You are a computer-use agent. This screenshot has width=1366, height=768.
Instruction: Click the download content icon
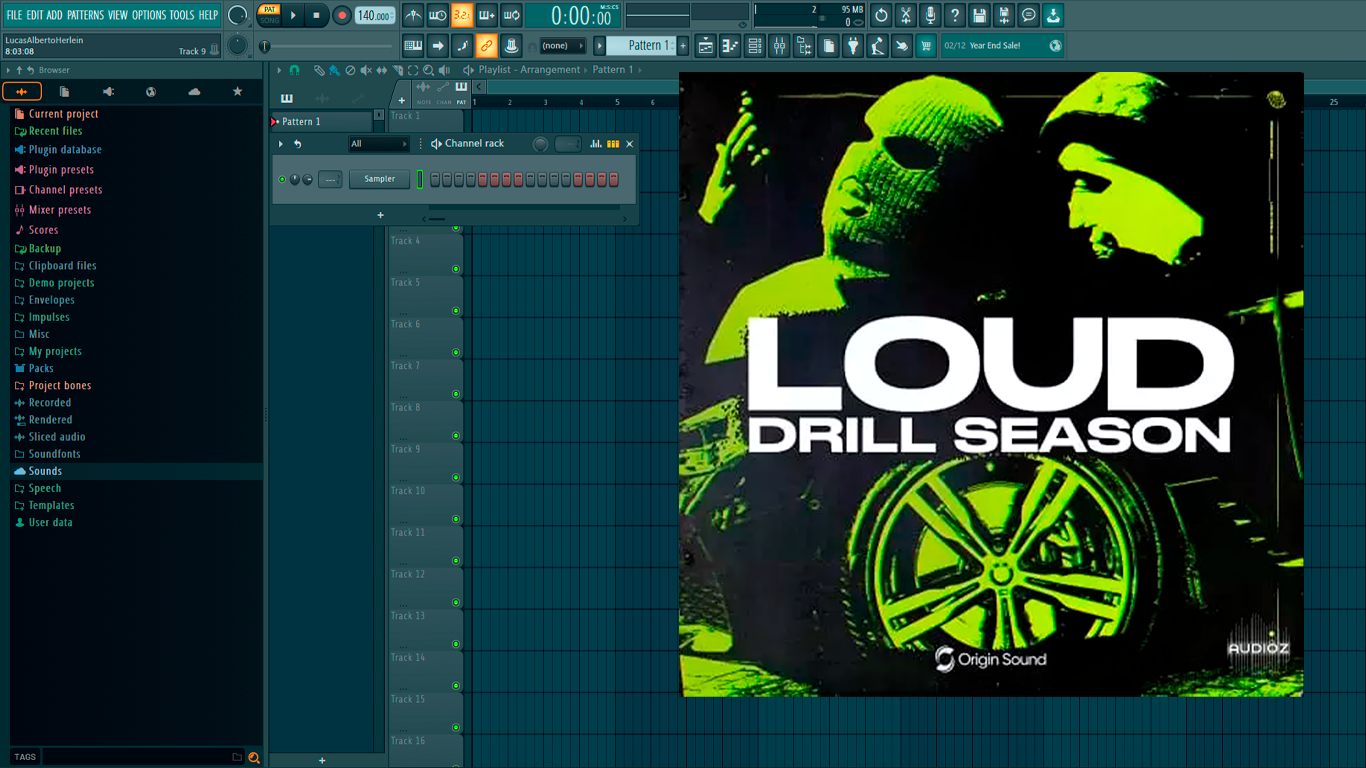click(1053, 15)
